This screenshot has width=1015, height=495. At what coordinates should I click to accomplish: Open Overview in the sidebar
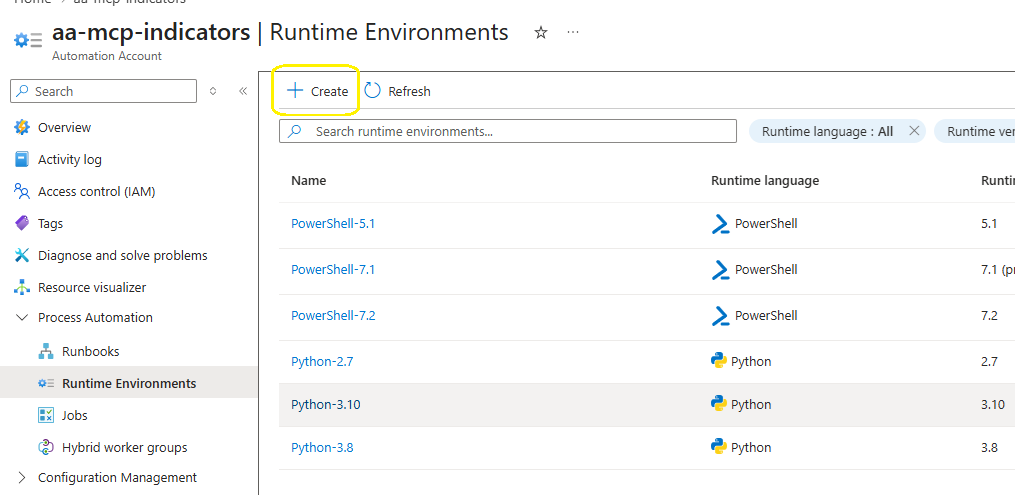click(64, 127)
